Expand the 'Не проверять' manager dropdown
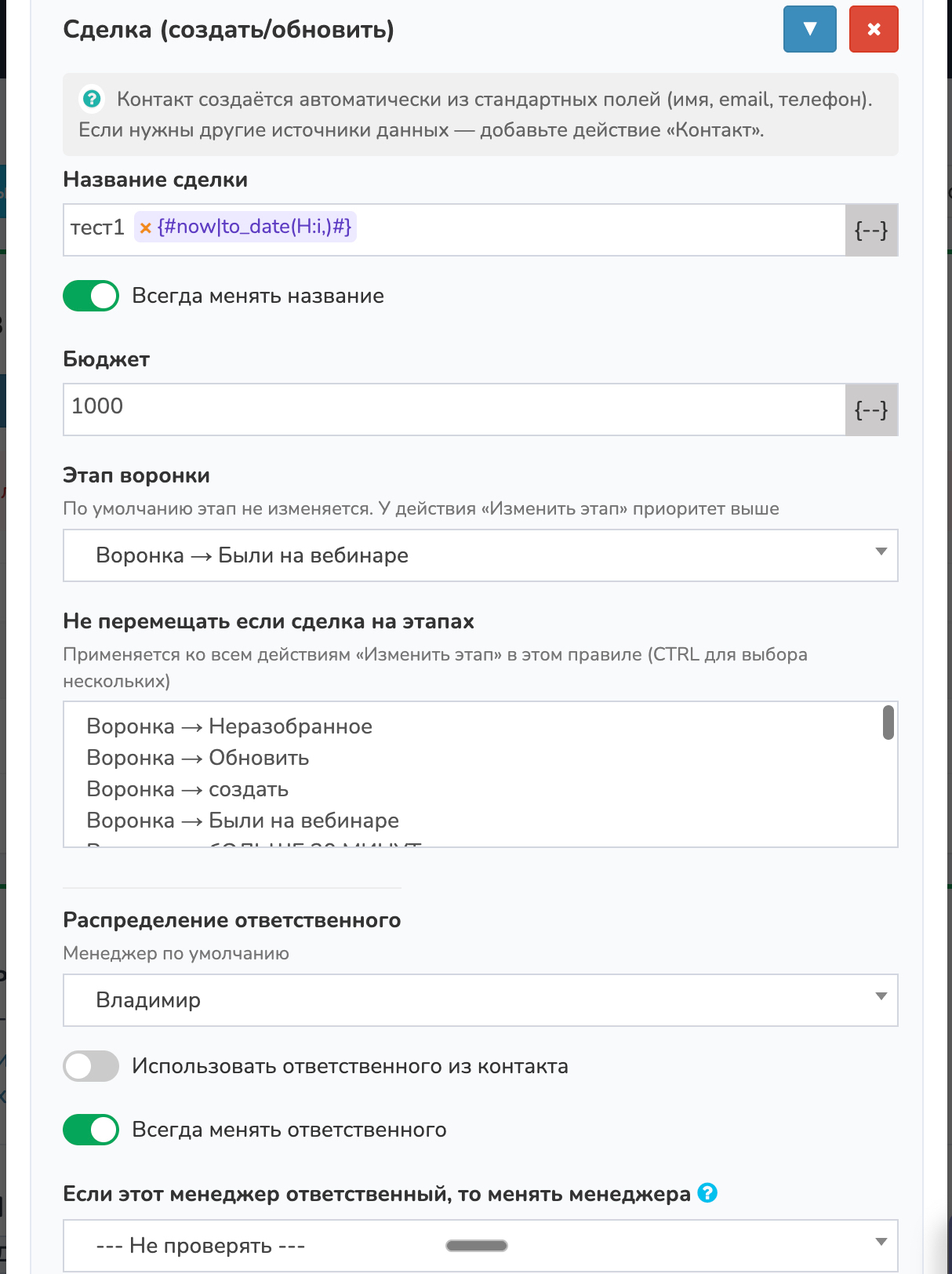The width and height of the screenshot is (952, 1274). pos(480,1245)
